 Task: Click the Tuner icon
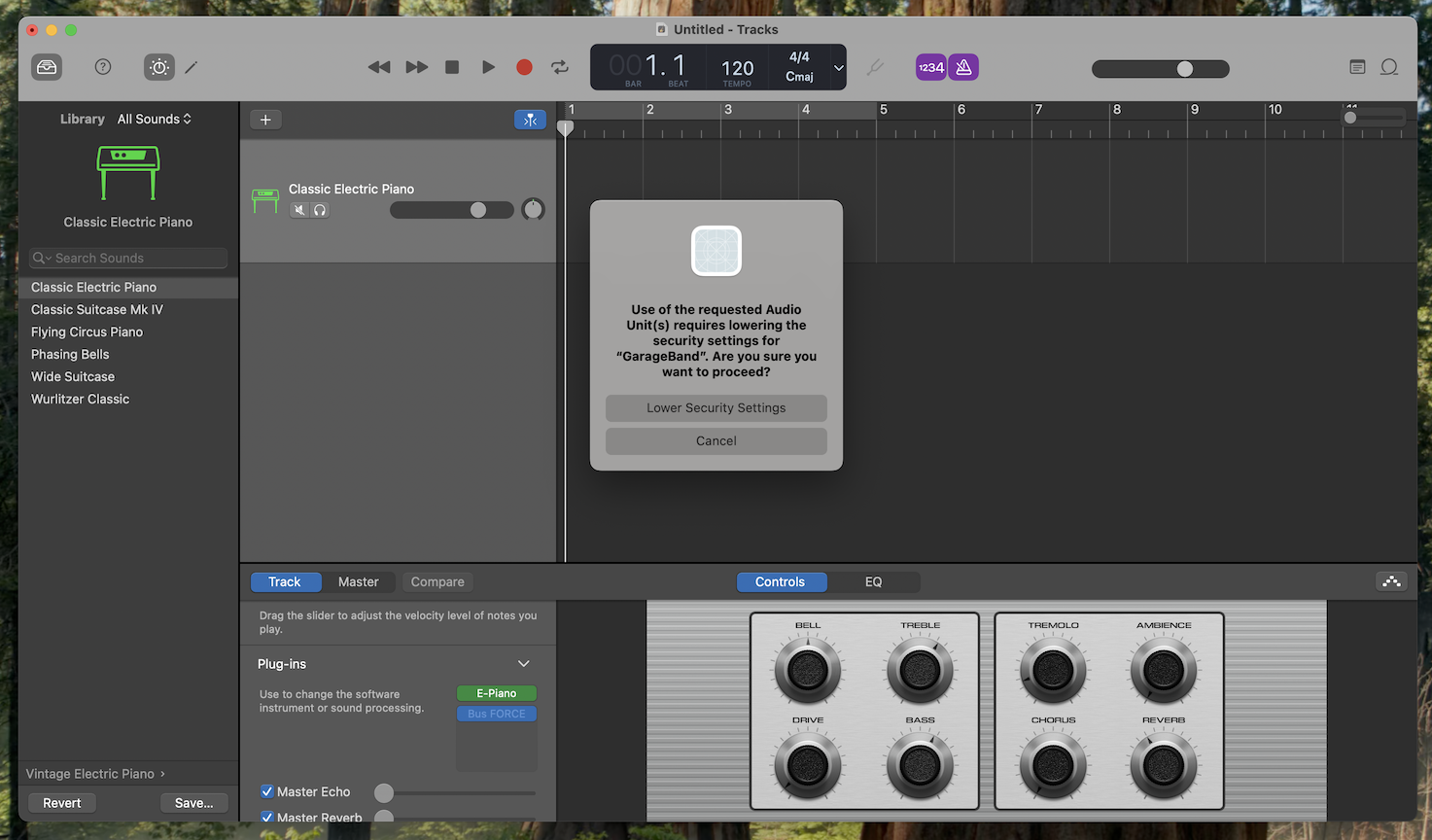876,67
